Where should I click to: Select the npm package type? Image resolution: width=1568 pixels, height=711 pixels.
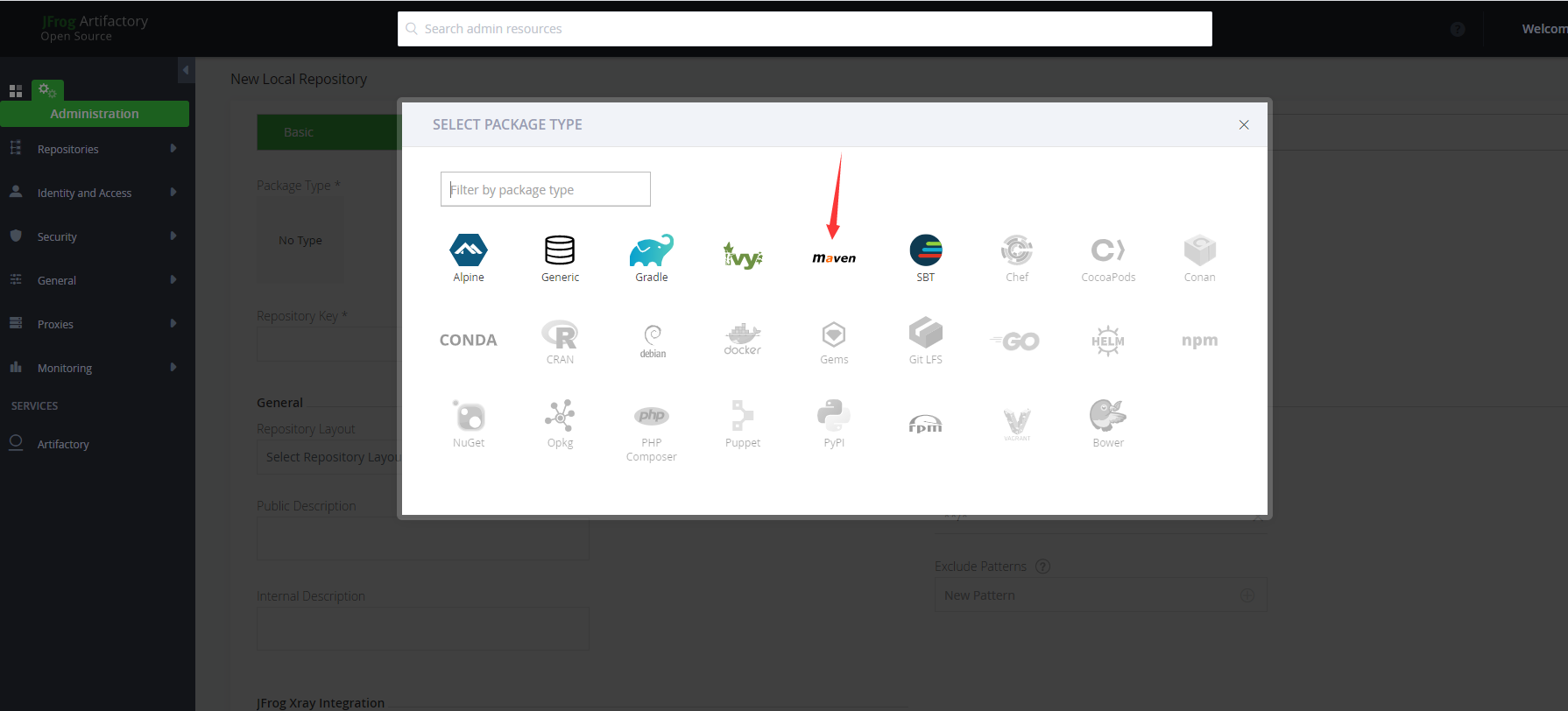(x=1200, y=340)
